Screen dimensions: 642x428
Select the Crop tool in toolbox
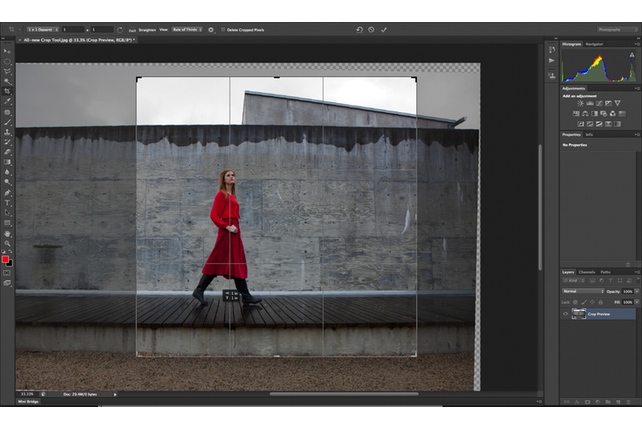pyautogui.click(x=7, y=91)
